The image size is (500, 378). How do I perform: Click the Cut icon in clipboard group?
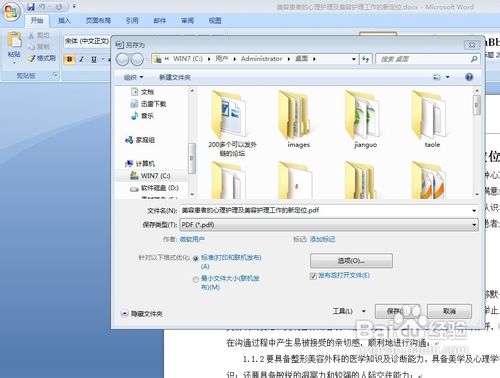[32, 35]
